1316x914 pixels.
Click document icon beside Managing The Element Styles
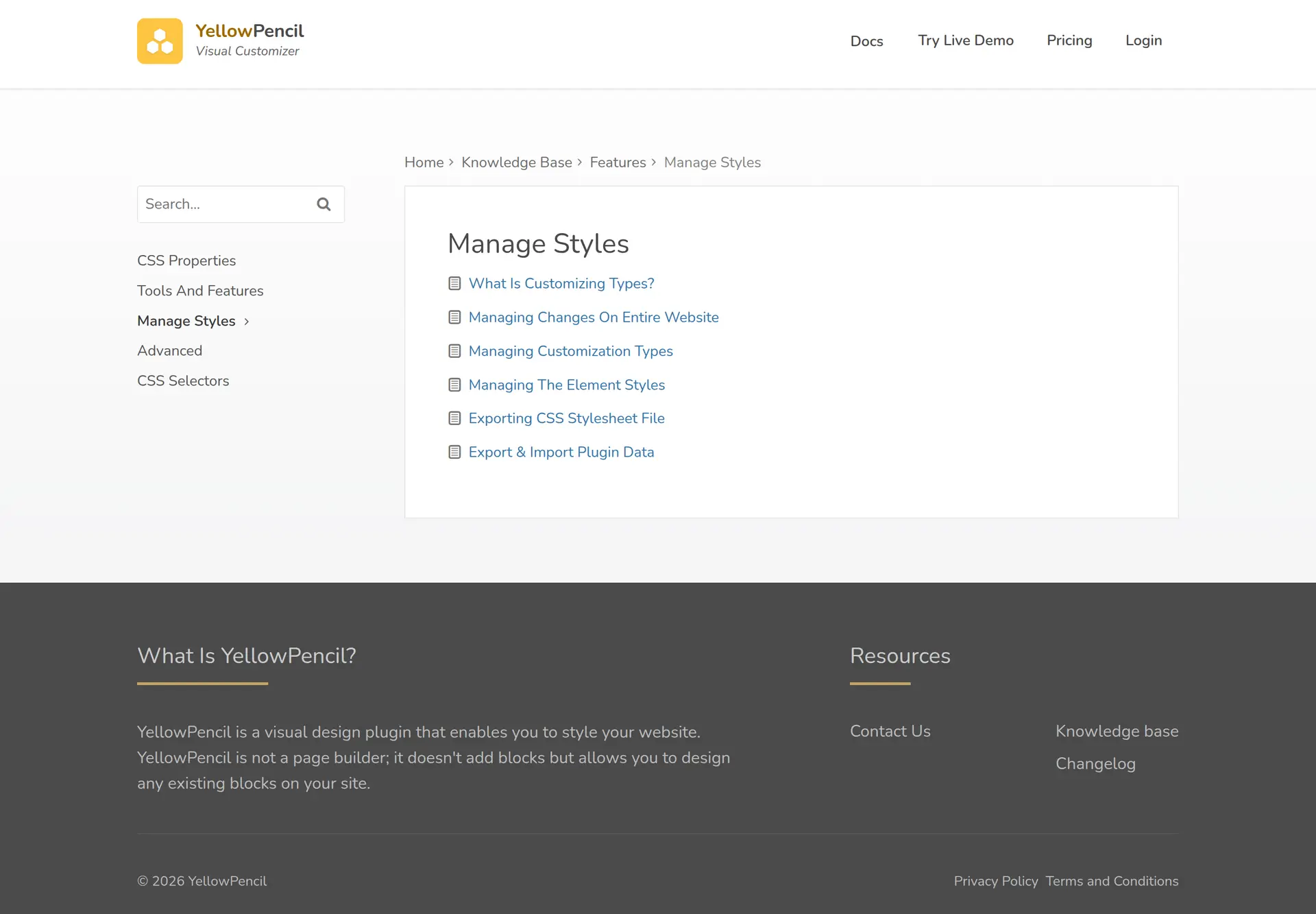point(454,385)
